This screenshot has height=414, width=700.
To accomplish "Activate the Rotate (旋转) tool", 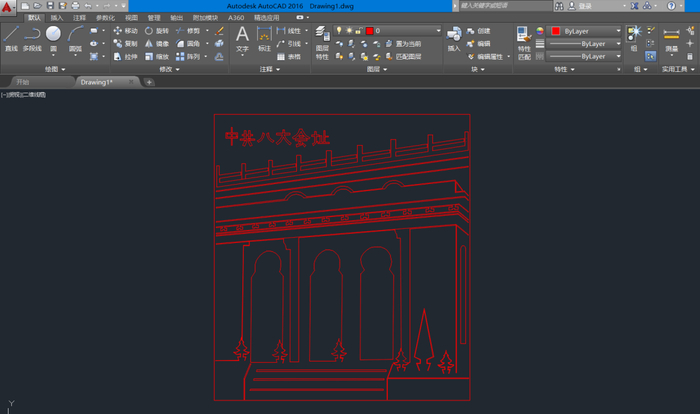I will (157, 31).
